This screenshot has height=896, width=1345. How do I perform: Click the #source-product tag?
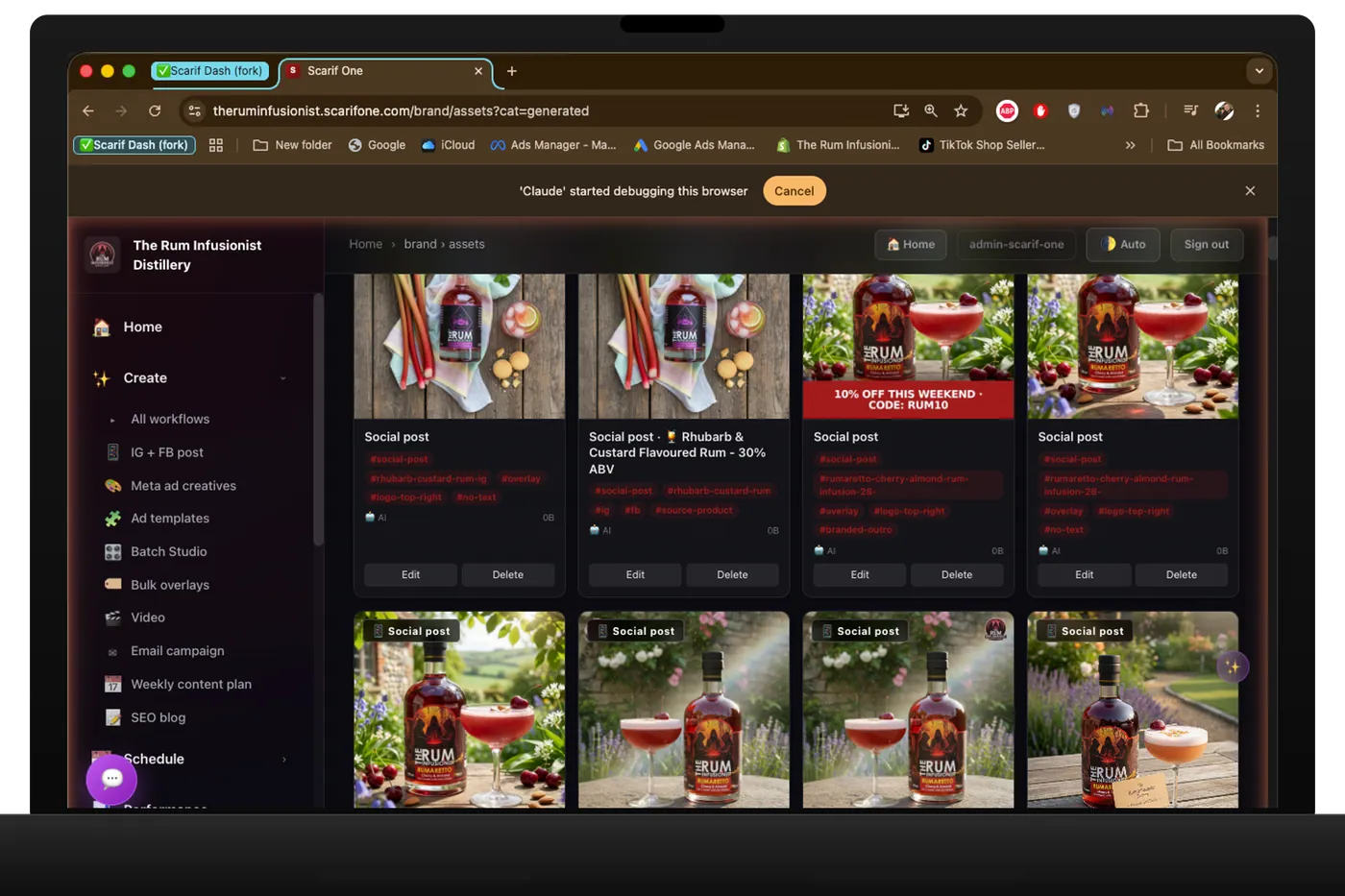click(694, 511)
